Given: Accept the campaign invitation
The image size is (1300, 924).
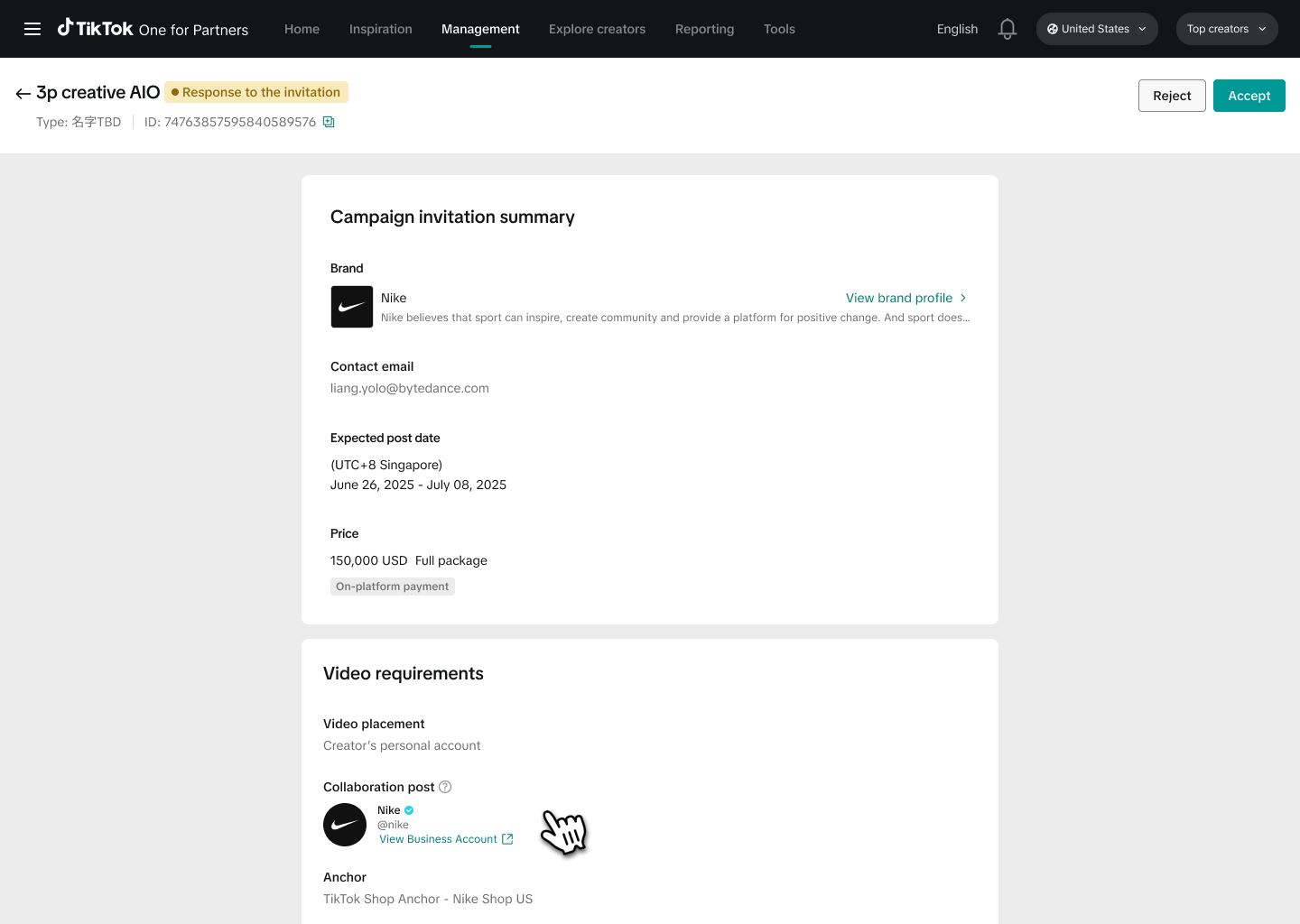Looking at the screenshot, I should [x=1249, y=96].
